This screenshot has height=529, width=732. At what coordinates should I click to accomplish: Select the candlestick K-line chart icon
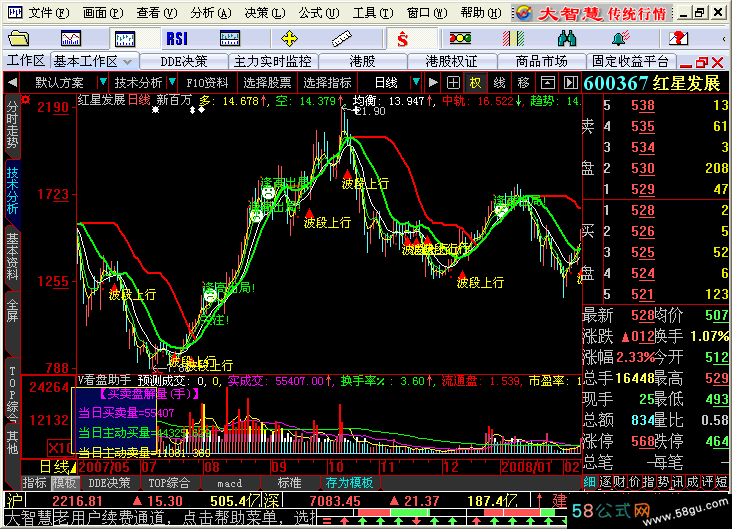125,38
